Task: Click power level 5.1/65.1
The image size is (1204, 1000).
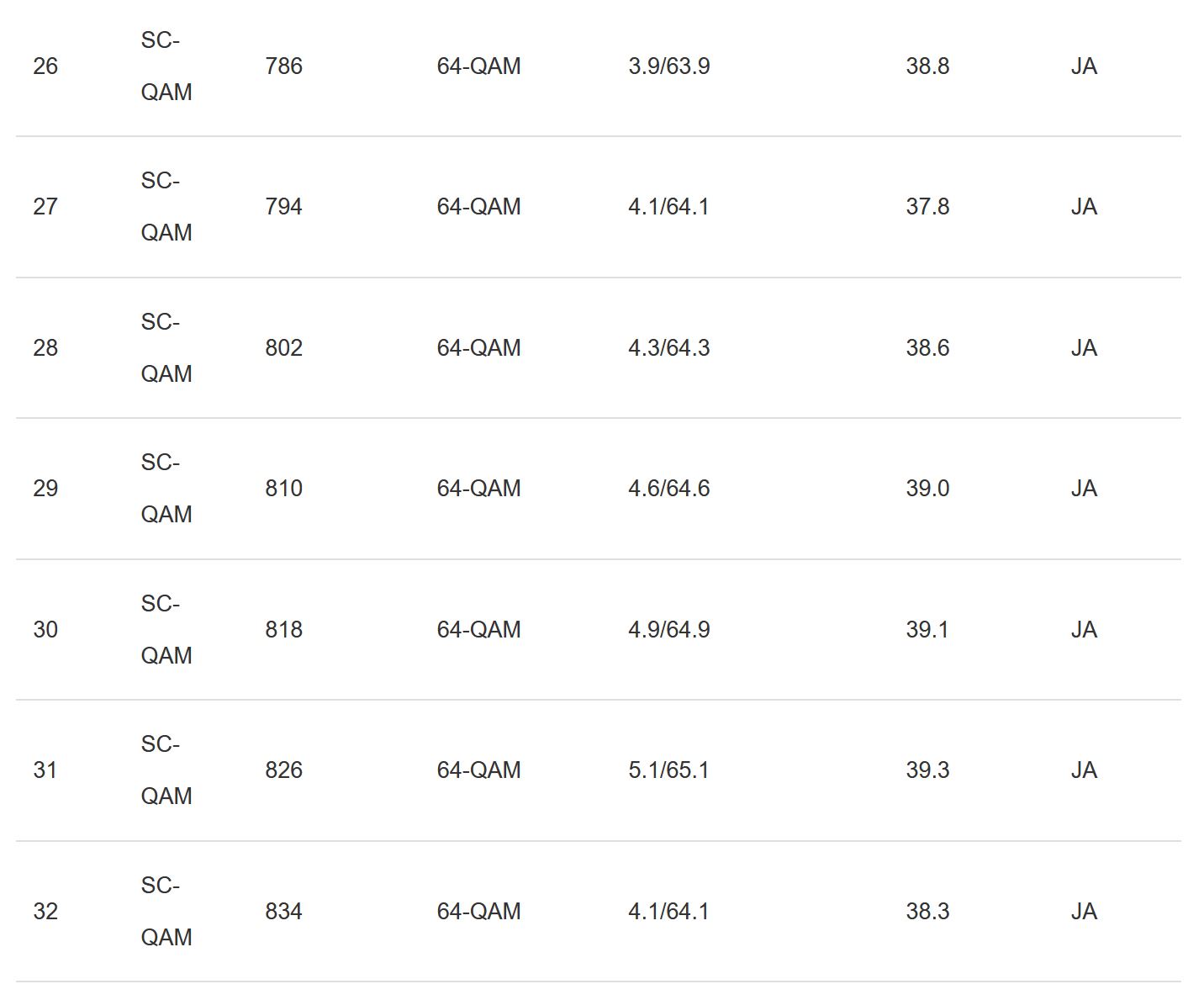Action: [668, 770]
